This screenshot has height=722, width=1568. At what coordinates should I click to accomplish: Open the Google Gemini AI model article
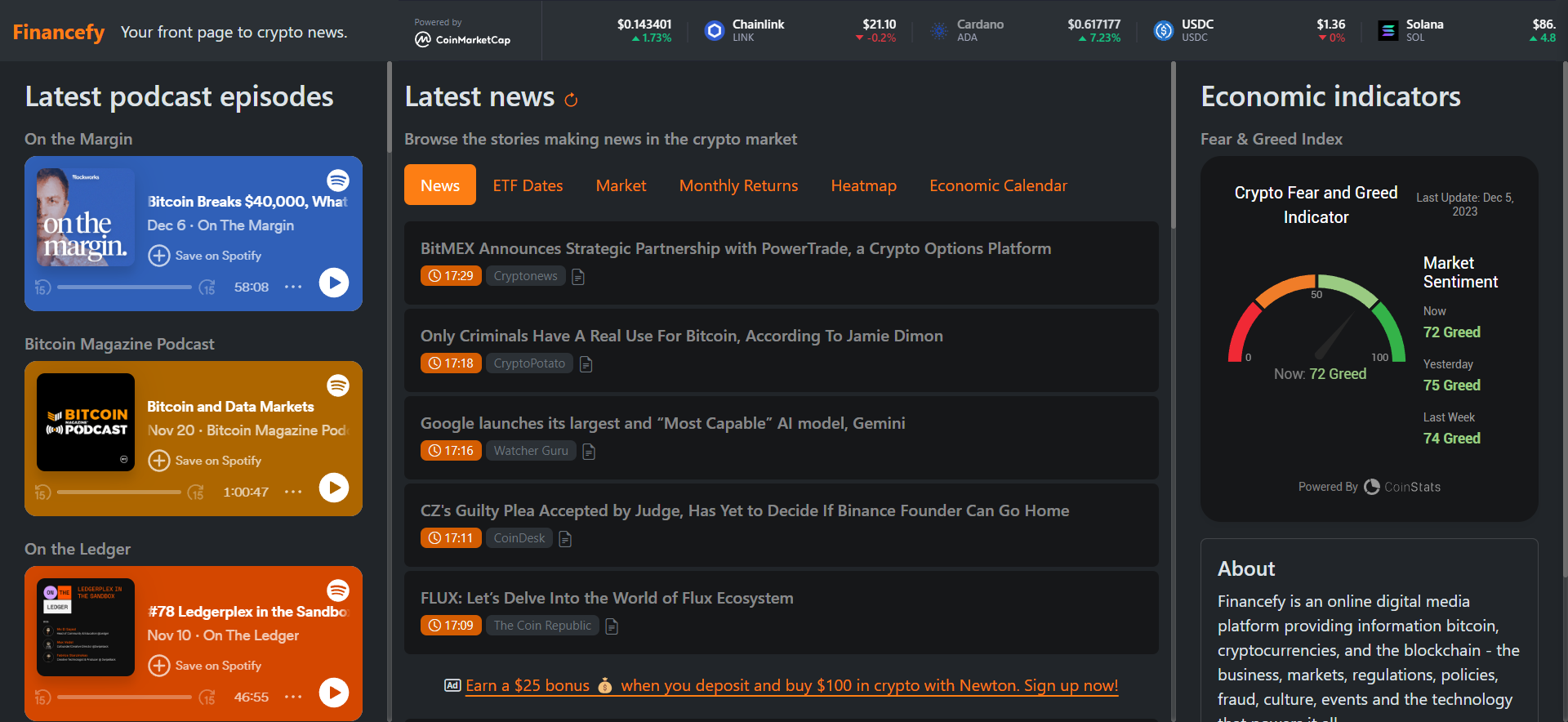(x=663, y=423)
